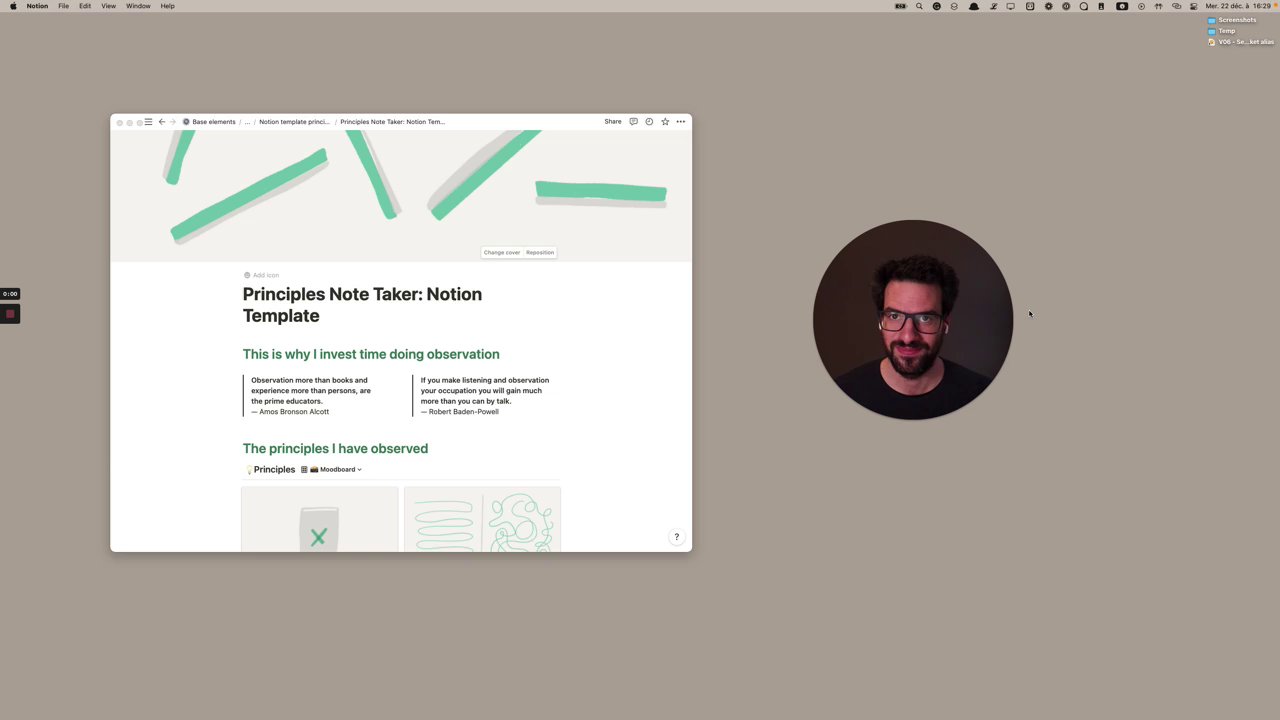Click the hat icon in the menu bar
The width and height of the screenshot is (1280, 720).
coord(974,6)
